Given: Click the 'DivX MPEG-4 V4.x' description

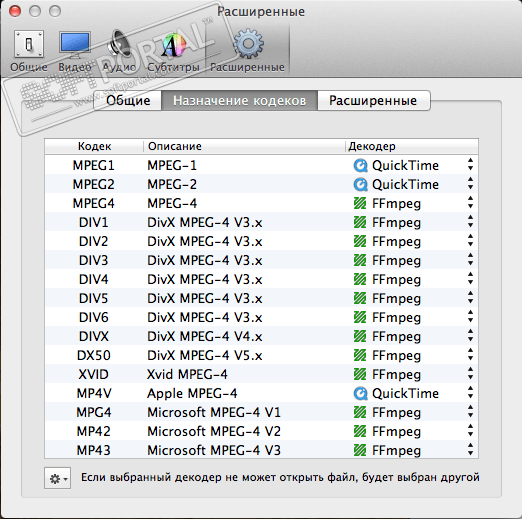Looking at the screenshot, I should click(205, 336).
